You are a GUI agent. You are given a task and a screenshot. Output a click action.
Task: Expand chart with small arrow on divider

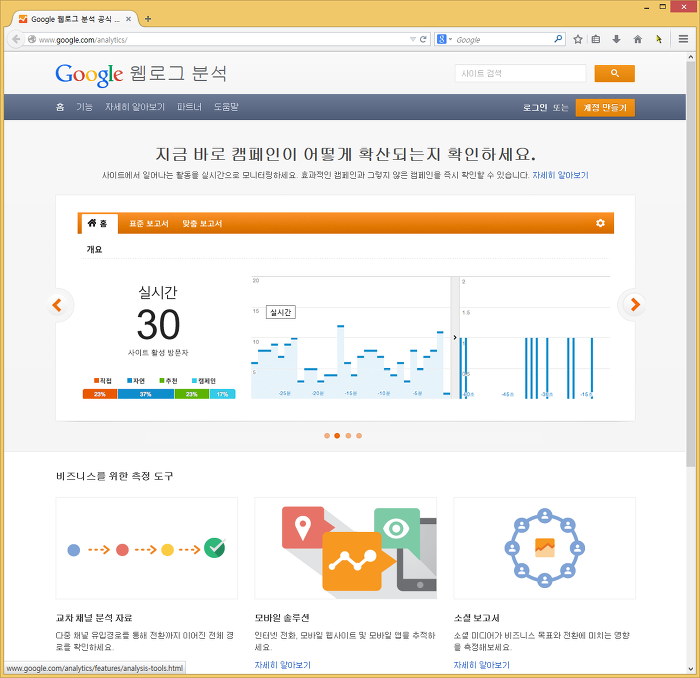(x=455, y=337)
